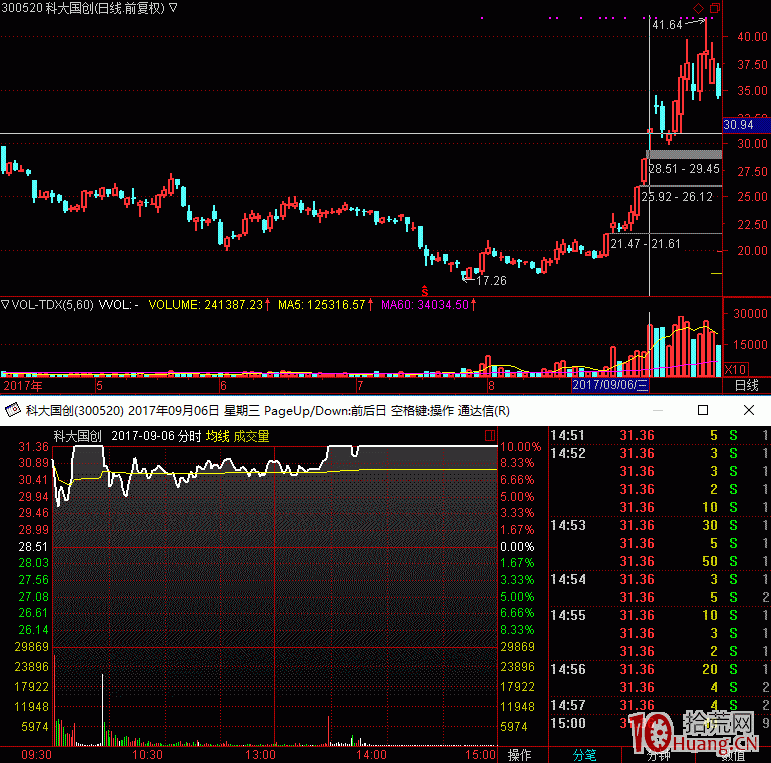Image resolution: width=771 pixels, height=763 pixels.
Task: Click the intraday window title icon
Action: tap(12, 410)
